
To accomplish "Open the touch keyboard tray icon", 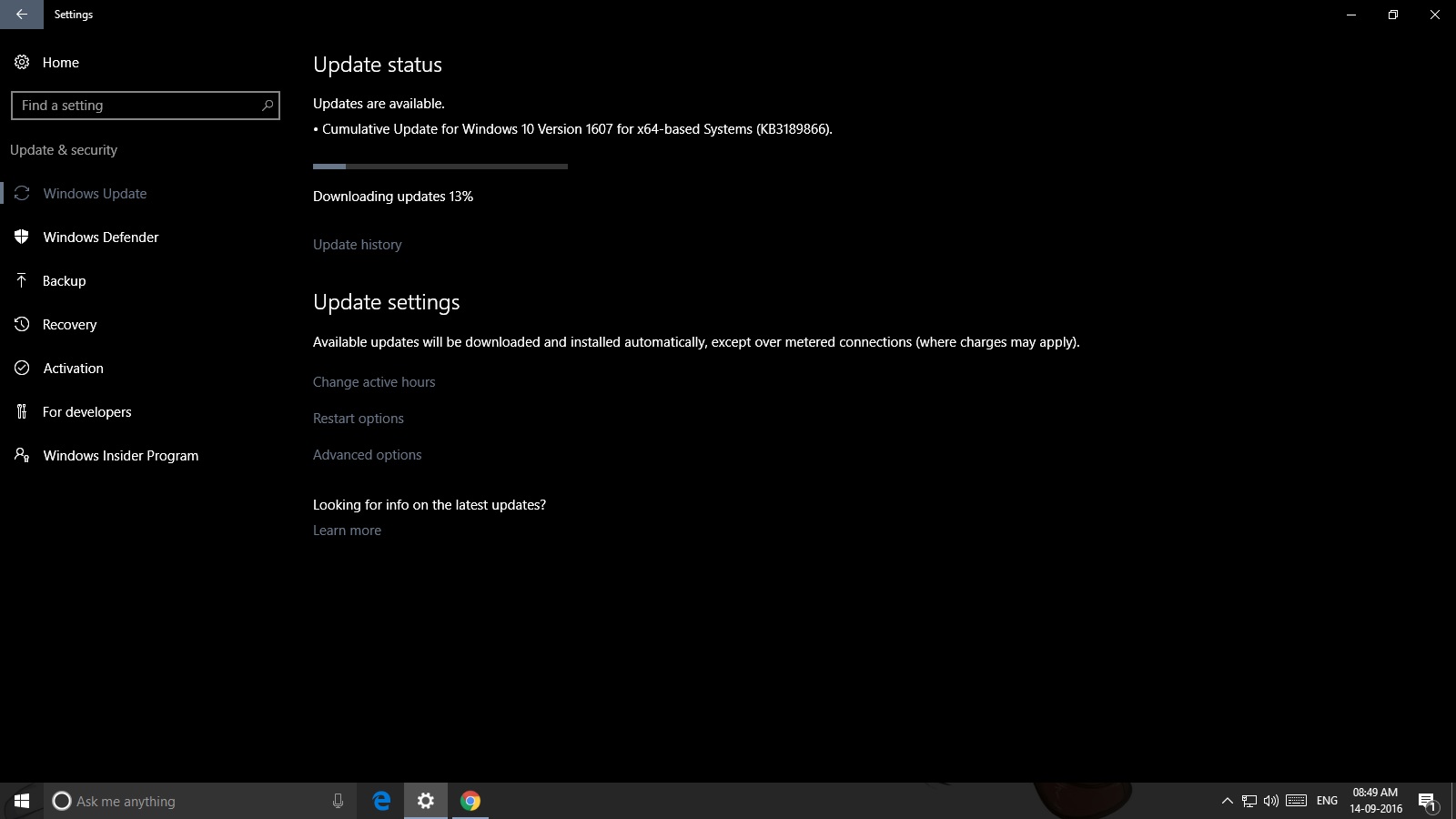I will [1297, 801].
